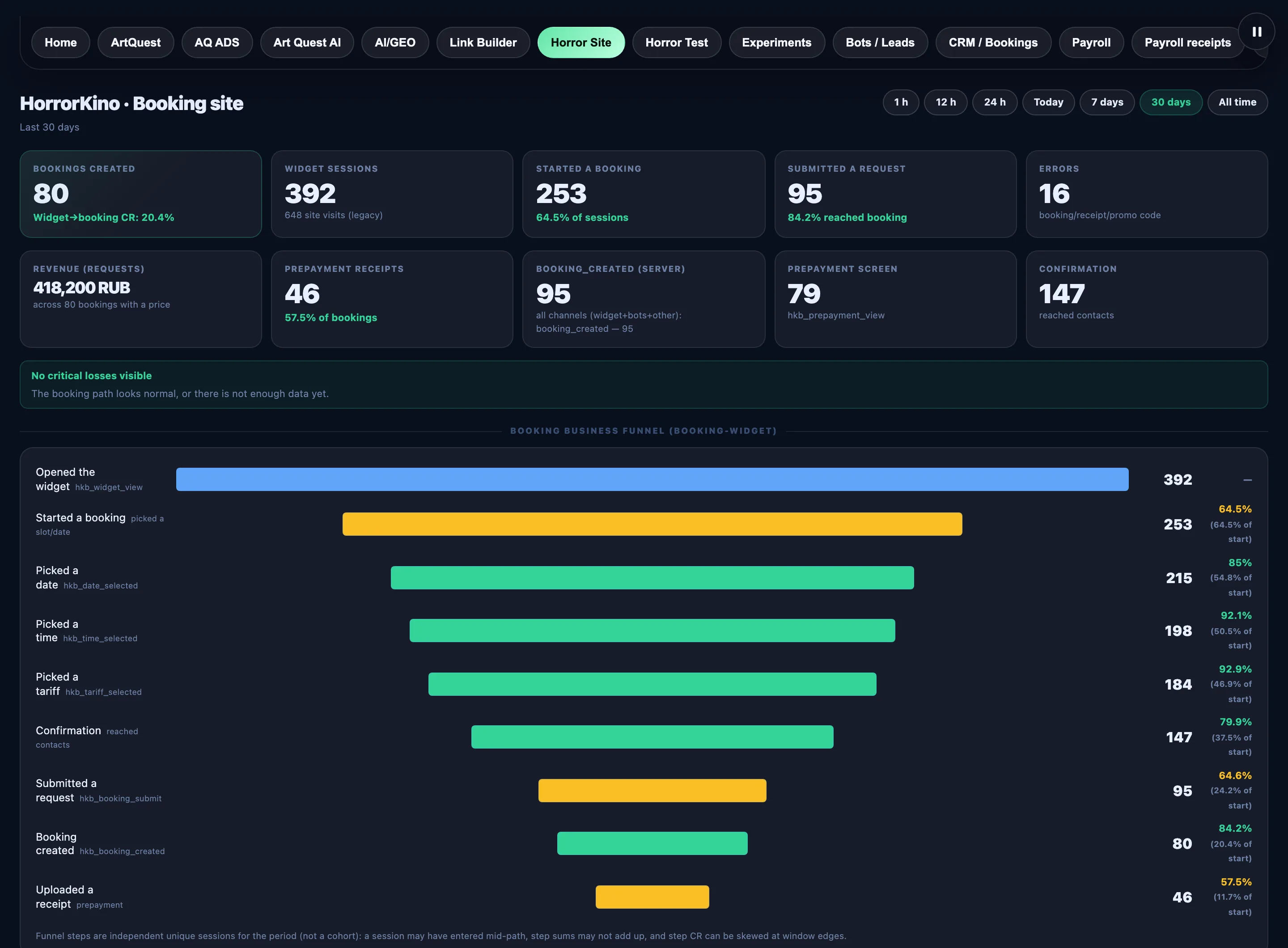Choose the 7 days range
1288x948 pixels.
(x=1106, y=102)
